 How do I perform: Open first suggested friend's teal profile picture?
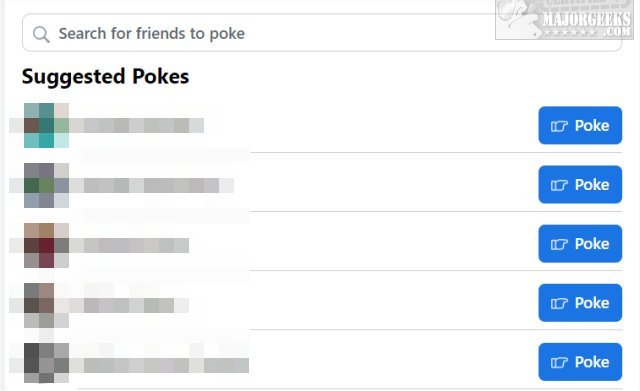(x=46, y=125)
